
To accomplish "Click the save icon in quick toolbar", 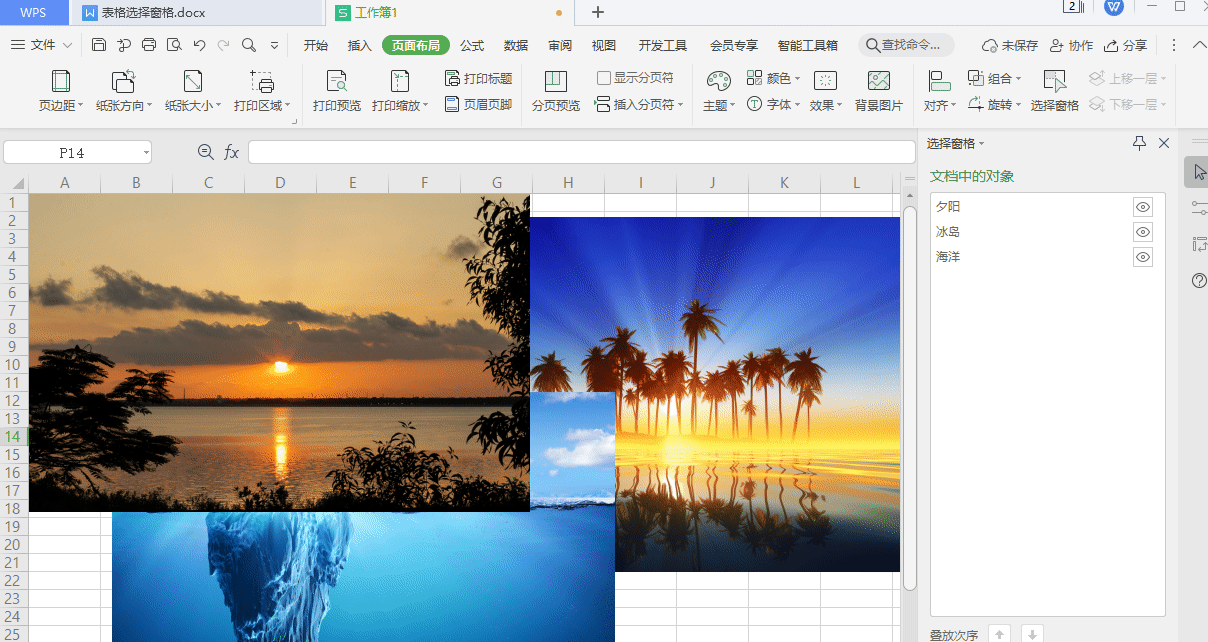I will click(x=98, y=45).
